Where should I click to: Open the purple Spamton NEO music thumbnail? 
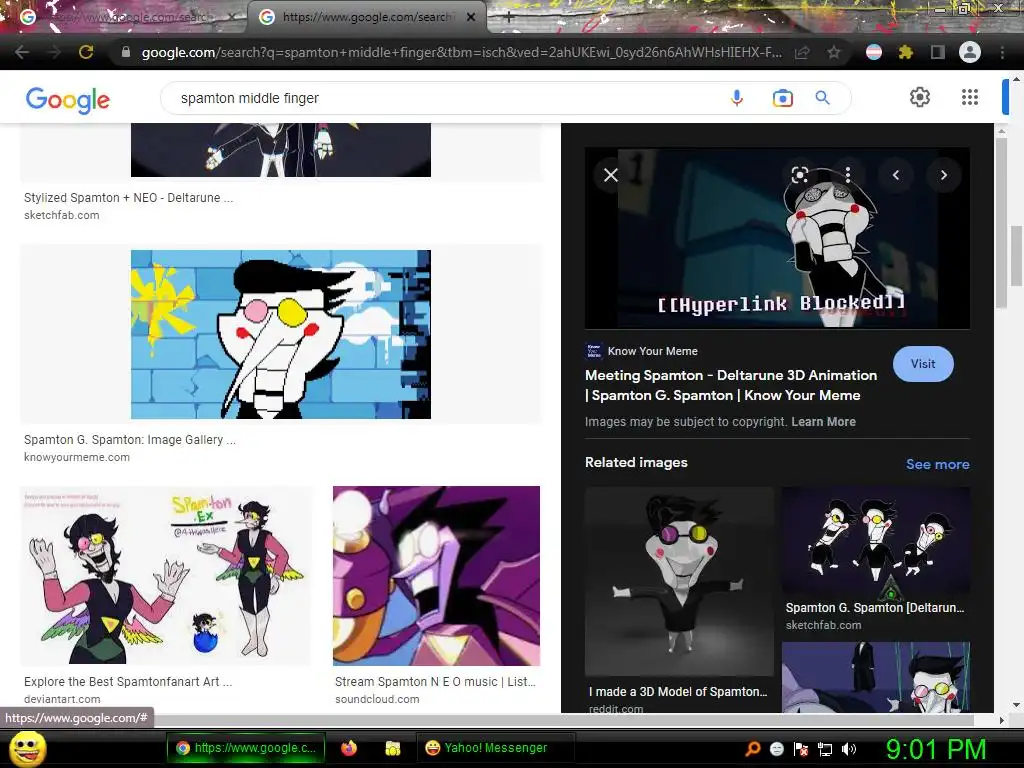(x=436, y=575)
